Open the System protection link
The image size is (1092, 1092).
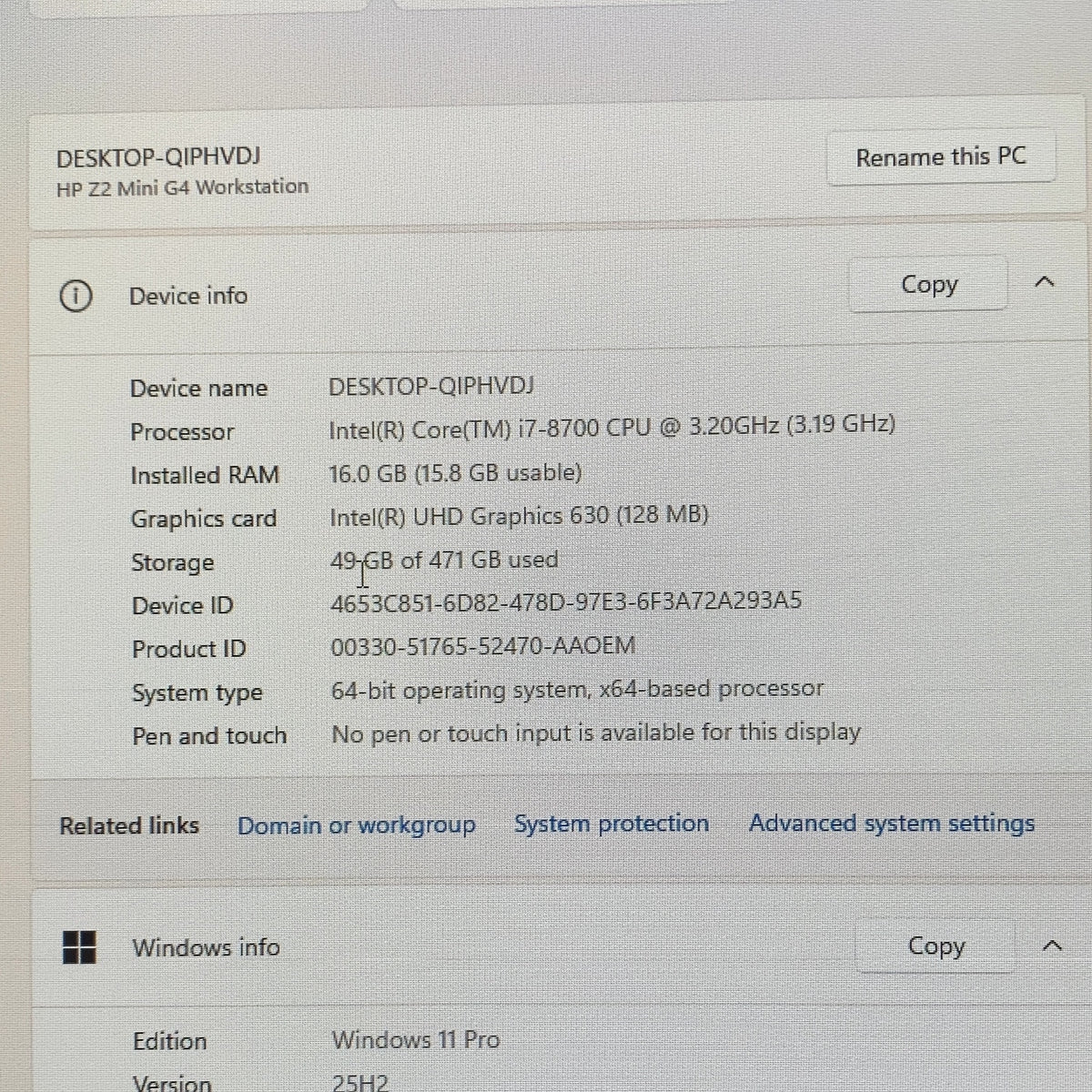(x=612, y=824)
